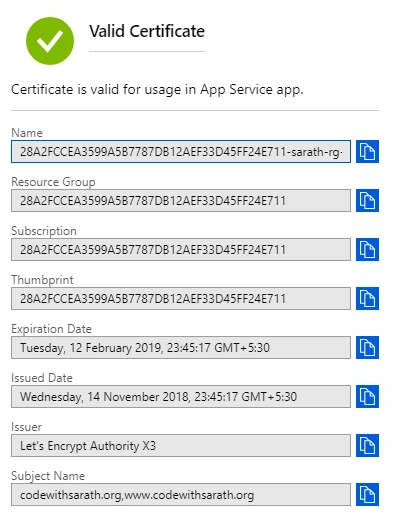Click the Thumbprint text field
395x515 pixels.
(x=181, y=299)
